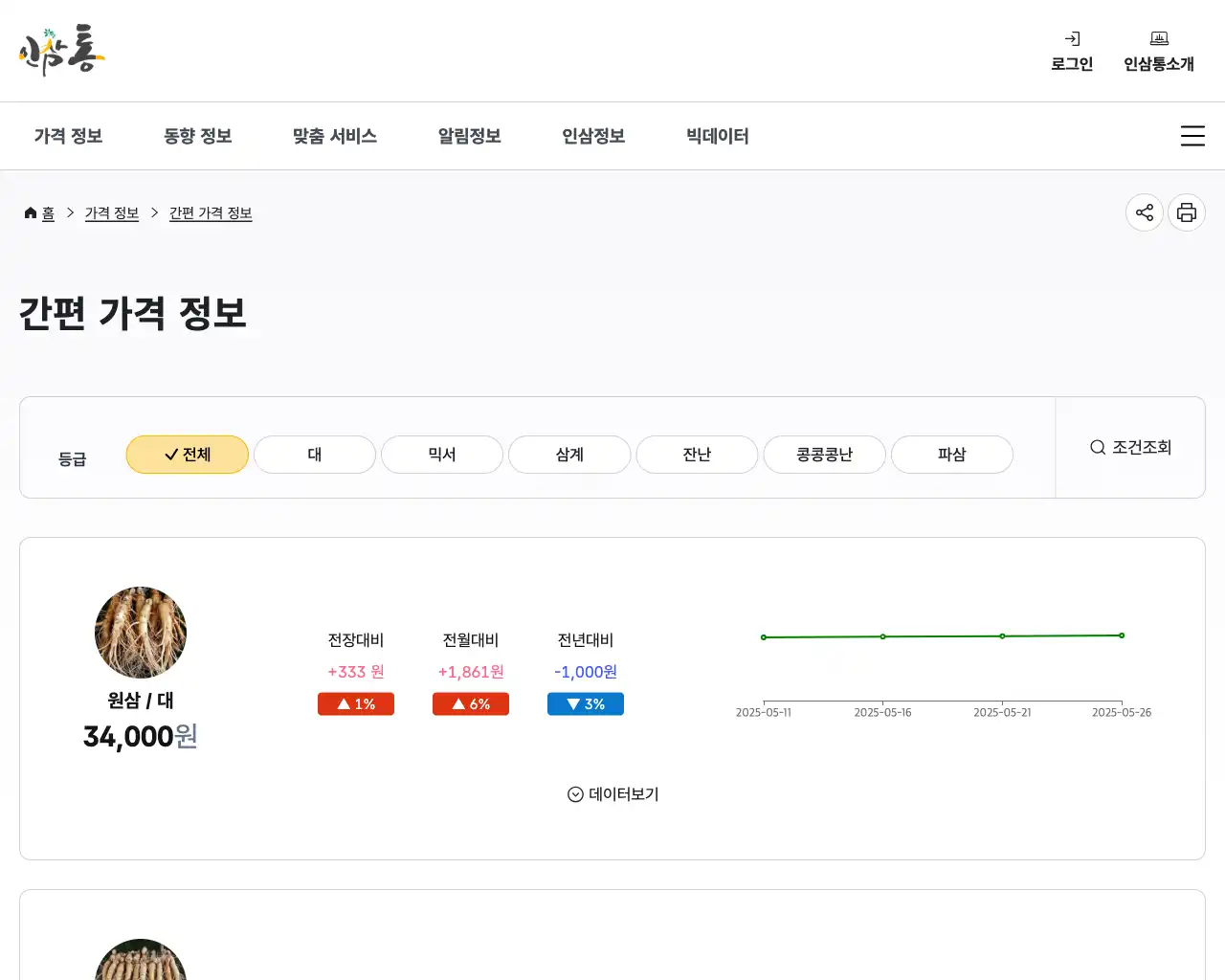This screenshot has height=980, width=1225.
Task: Click the red ▲ 1% badge
Action: tap(356, 704)
